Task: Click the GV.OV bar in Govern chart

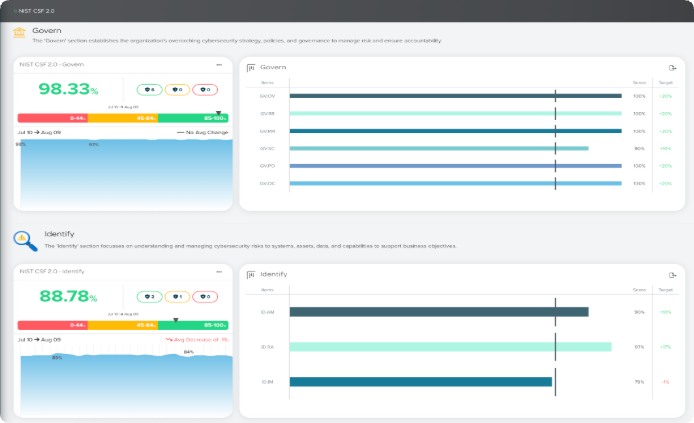Action: click(455, 96)
